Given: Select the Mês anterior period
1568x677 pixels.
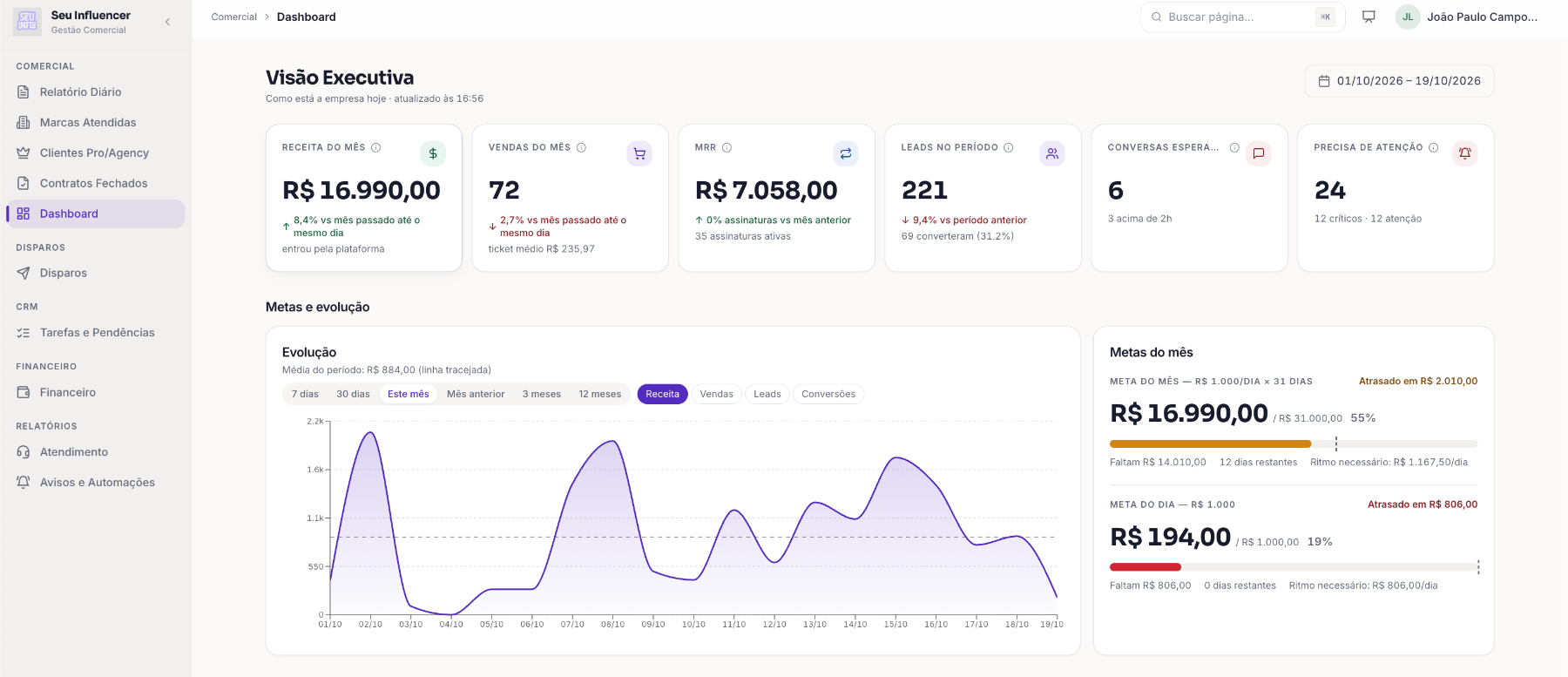Looking at the screenshot, I should (476, 394).
